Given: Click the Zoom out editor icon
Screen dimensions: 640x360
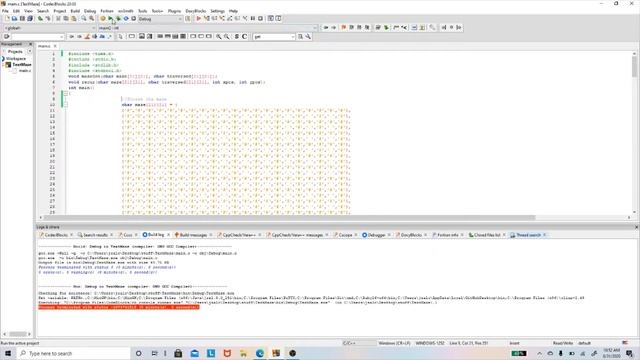Looking at the screenshot, I should click(x=227, y=37).
